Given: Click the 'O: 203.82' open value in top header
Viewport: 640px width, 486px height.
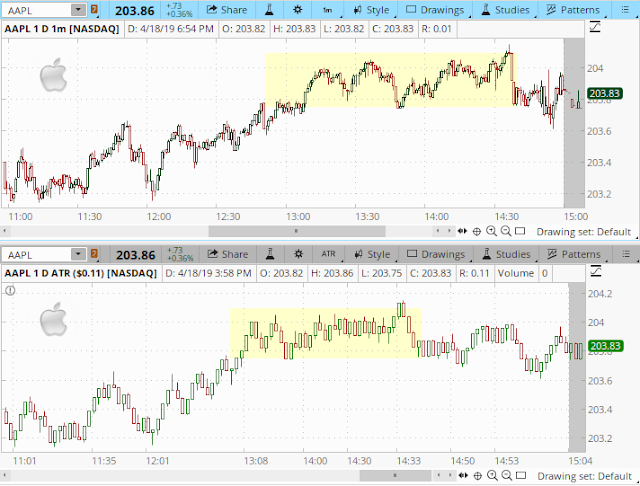Looking at the screenshot, I should 244,29.
